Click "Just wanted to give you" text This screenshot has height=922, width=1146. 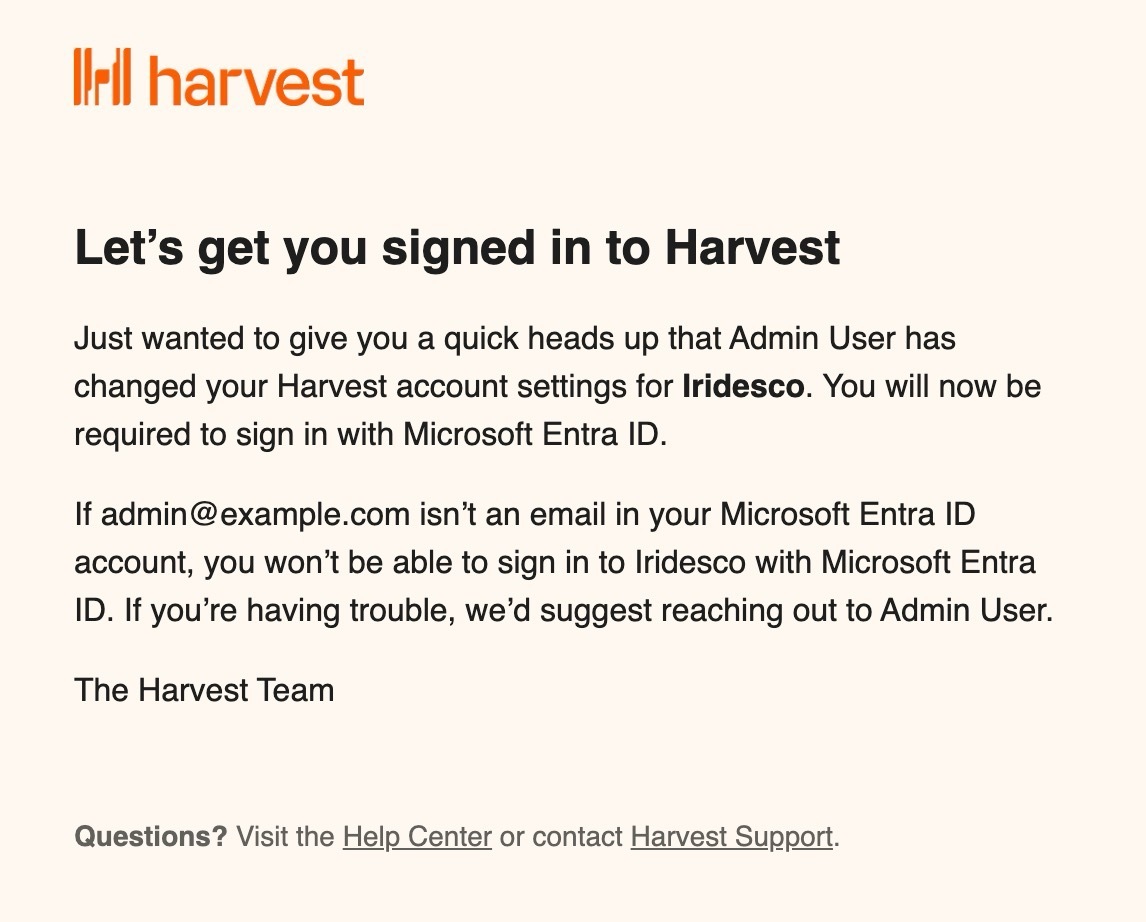tap(240, 339)
